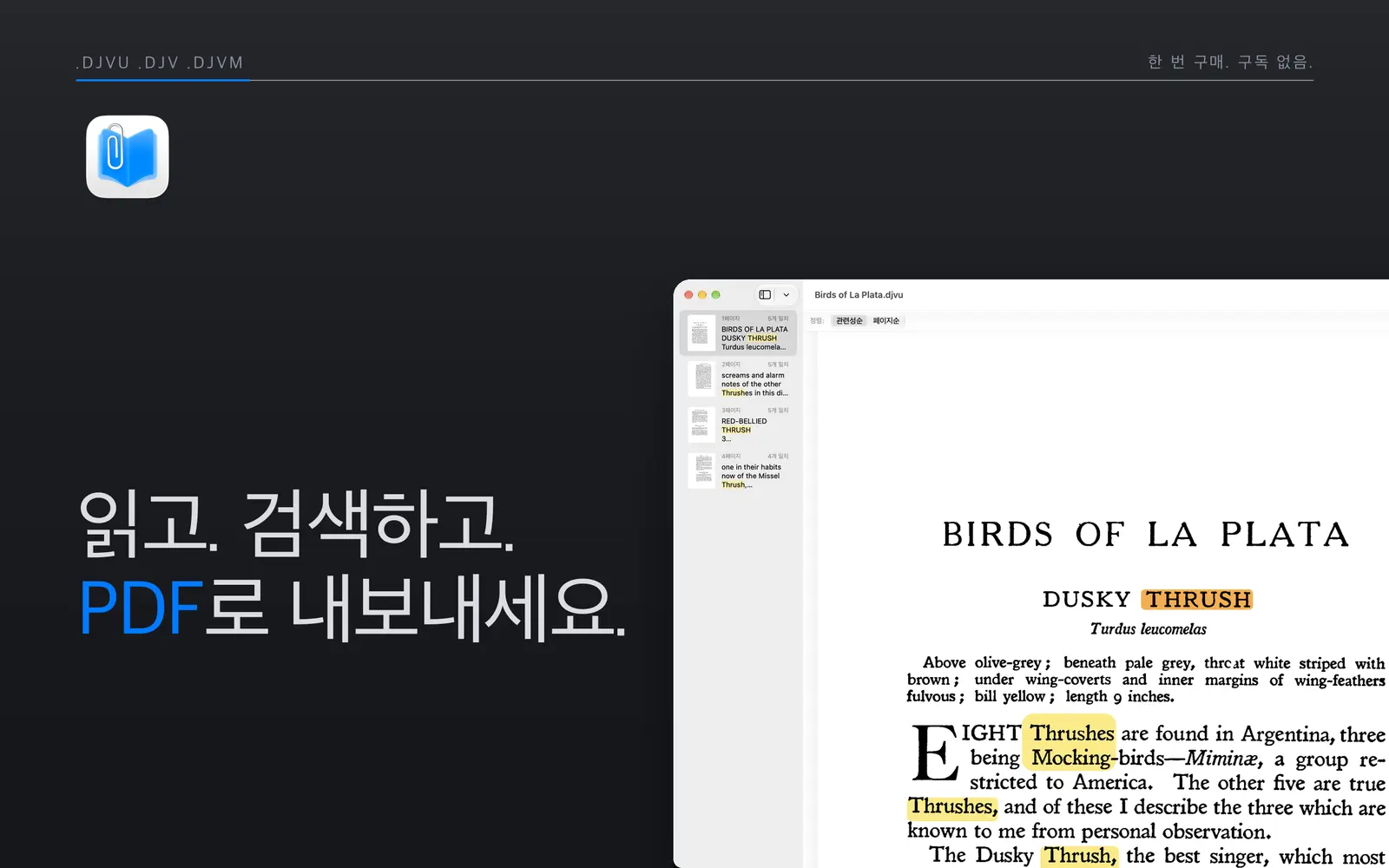
Task: Click the blue book app icon
Action: (128, 157)
